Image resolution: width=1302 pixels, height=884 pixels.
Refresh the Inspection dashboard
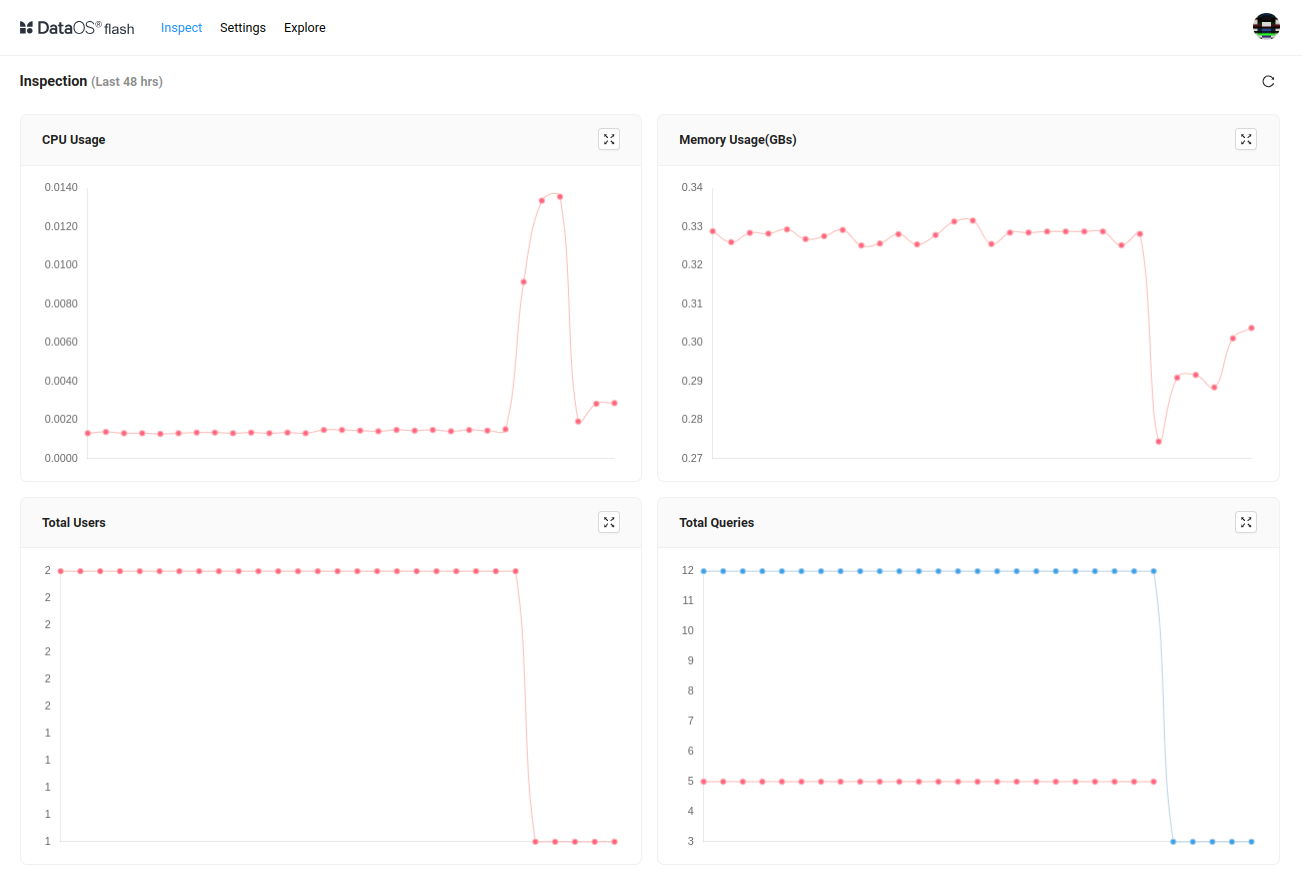click(1268, 81)
